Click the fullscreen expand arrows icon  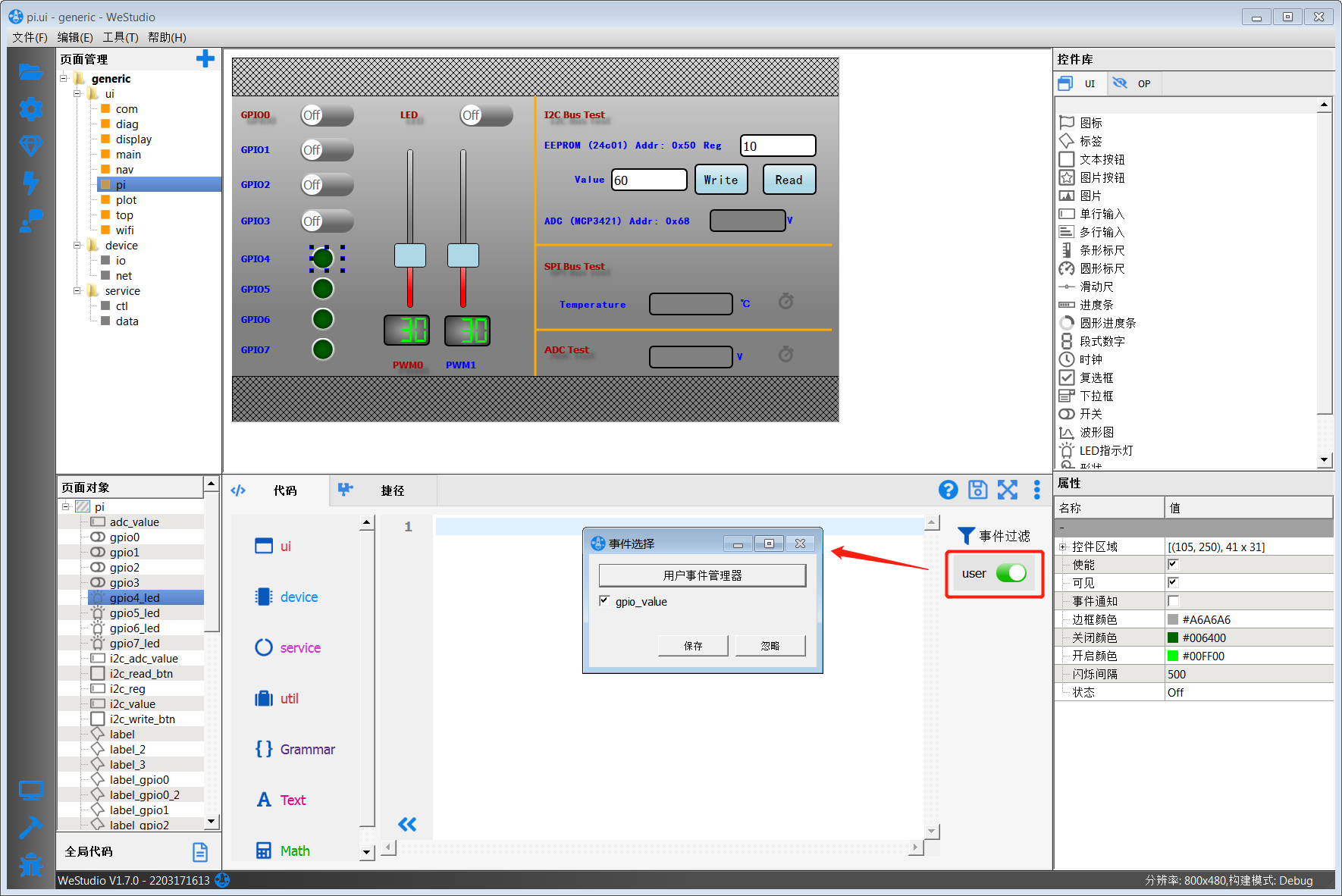(x=1008, y=490)
